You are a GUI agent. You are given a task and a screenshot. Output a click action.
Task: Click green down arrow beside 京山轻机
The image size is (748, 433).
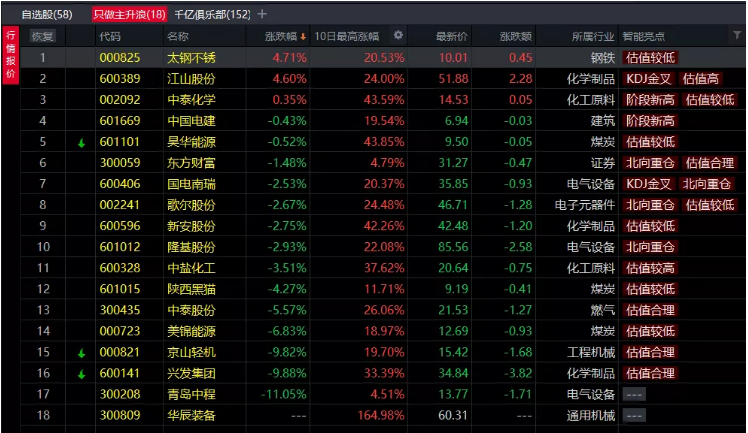(82, 353)
